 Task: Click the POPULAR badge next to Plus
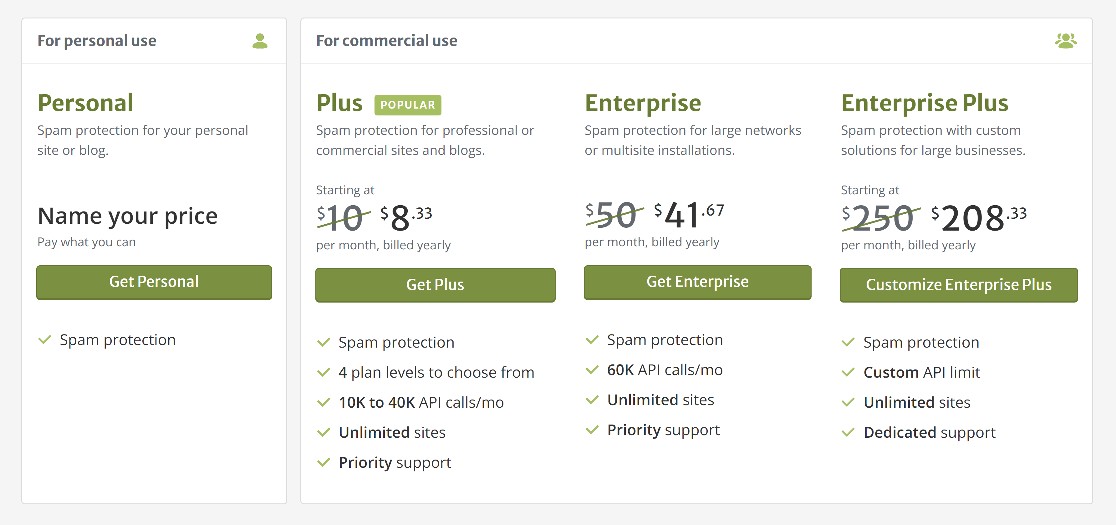[x=408, y=105]
